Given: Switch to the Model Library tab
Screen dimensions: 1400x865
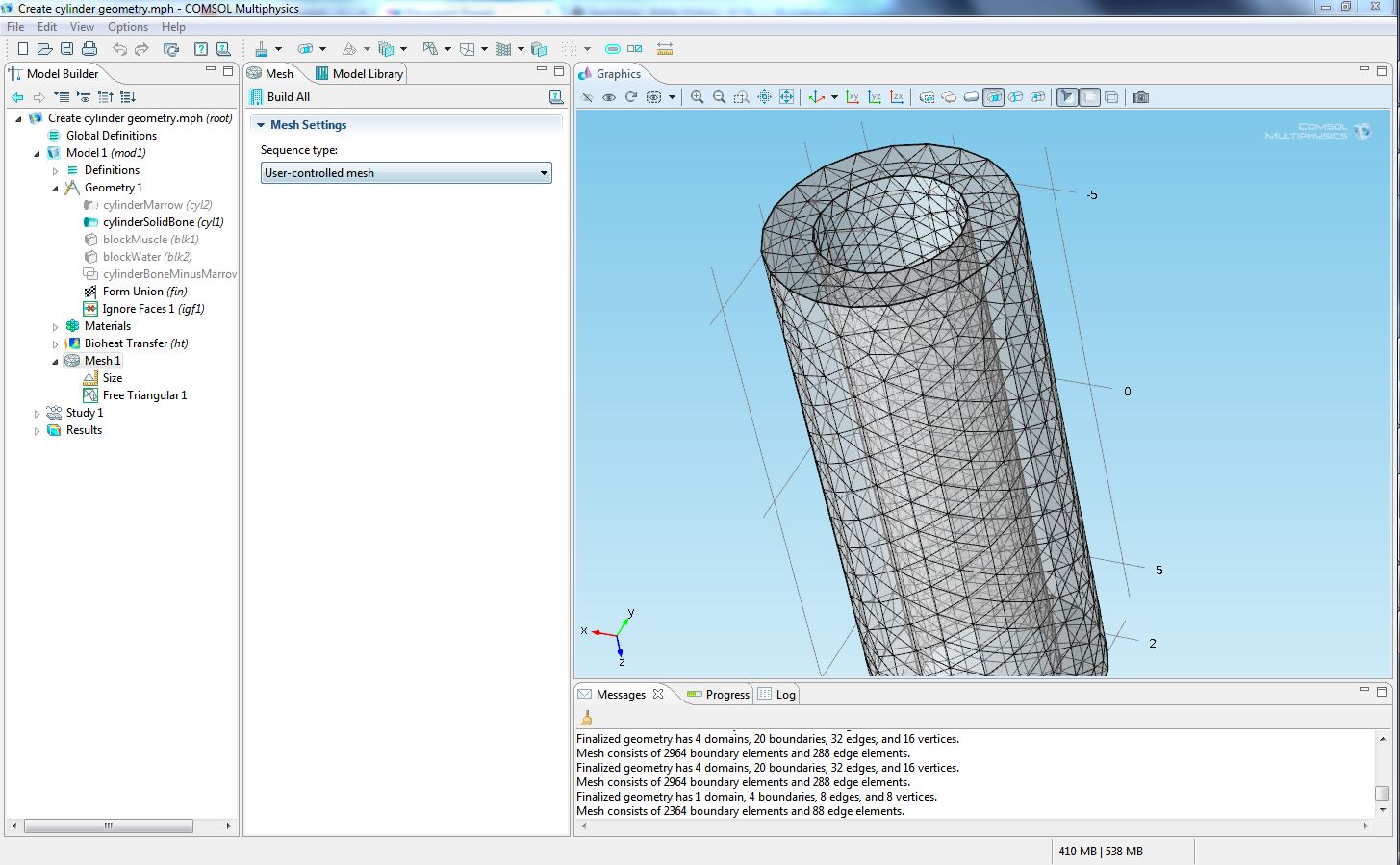Looking at the screenshot, I should coord(360,74).
